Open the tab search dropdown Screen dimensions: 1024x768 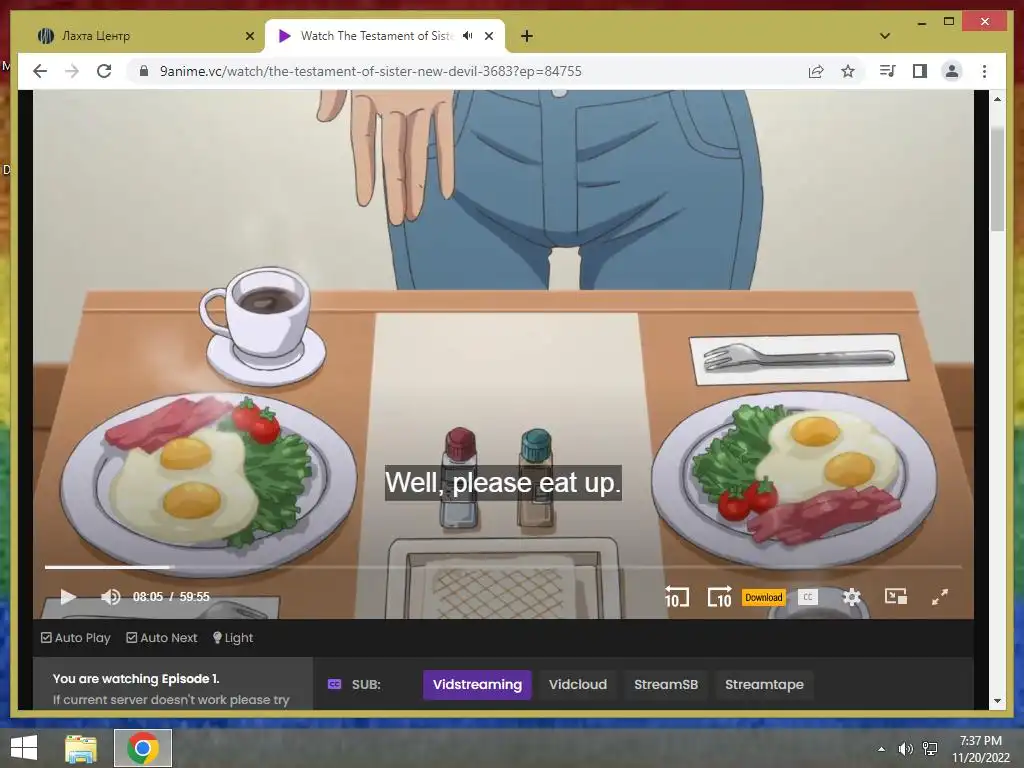(x=885, y=36)
